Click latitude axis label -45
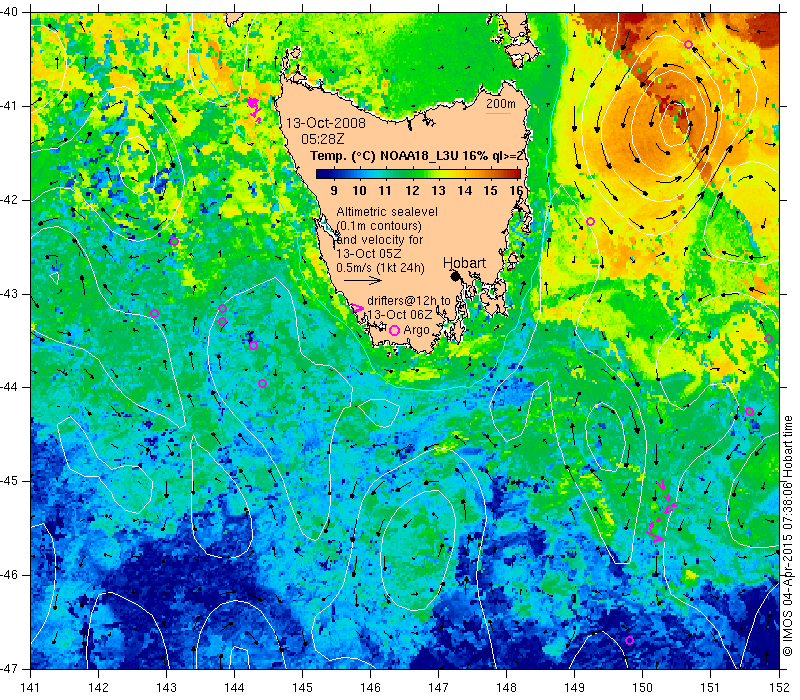This screenshot has width=800, height=700. click(x=9, y=481)
